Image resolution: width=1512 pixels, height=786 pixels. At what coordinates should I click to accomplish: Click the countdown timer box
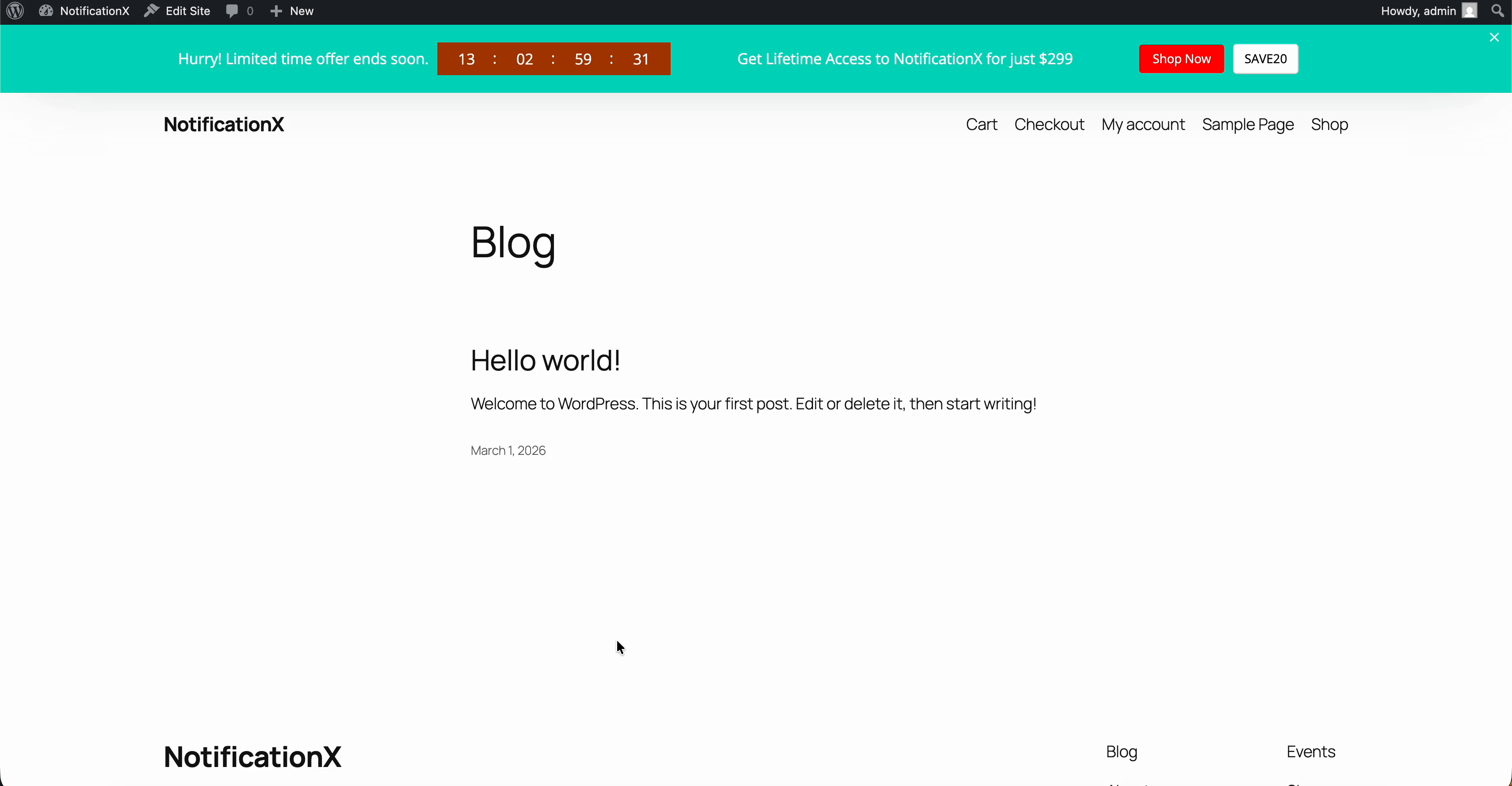coord(554,59)
